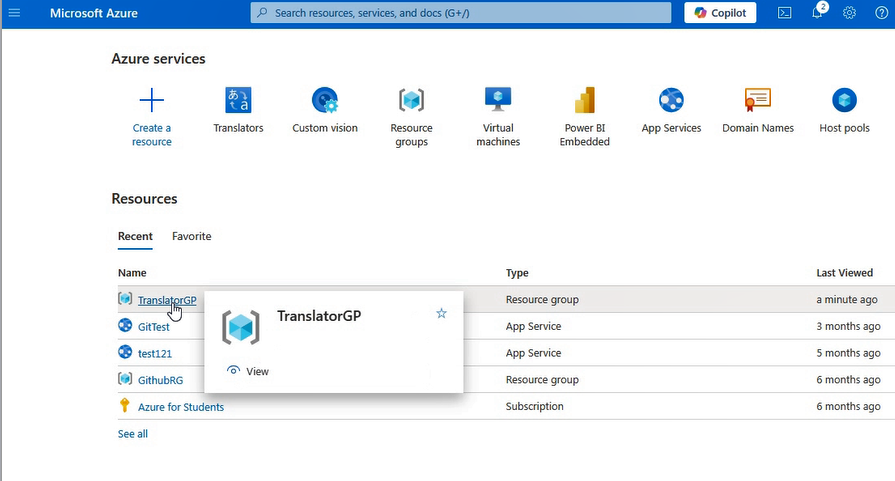The height and width of the screenshot is (481, 895).
Task: Click the Domain Names label
Action: [x=758, y=128]
